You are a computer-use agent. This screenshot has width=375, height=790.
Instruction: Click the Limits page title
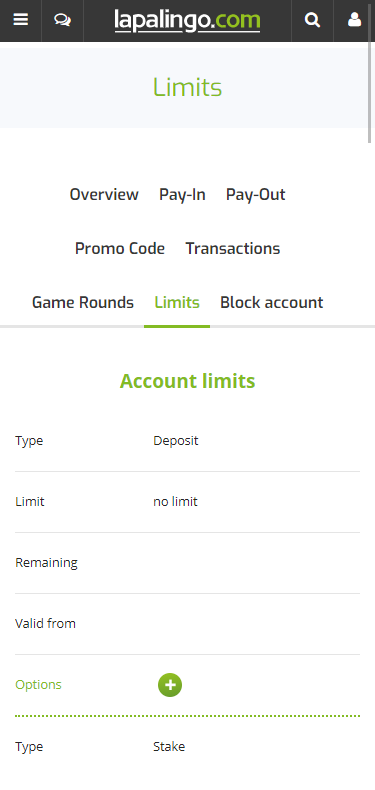coord(188,87)
